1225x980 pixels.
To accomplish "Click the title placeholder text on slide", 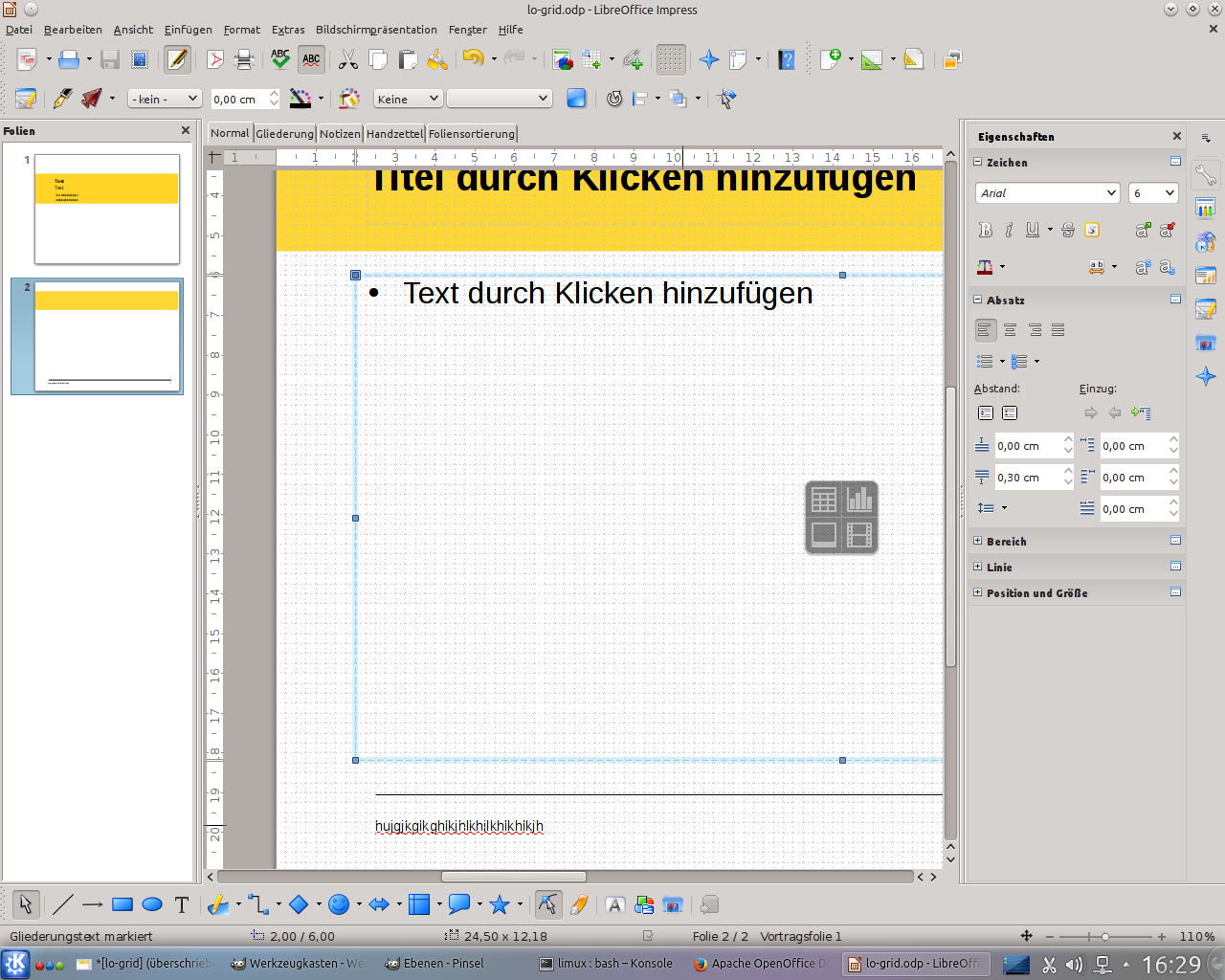I will (x=641, y=182).
